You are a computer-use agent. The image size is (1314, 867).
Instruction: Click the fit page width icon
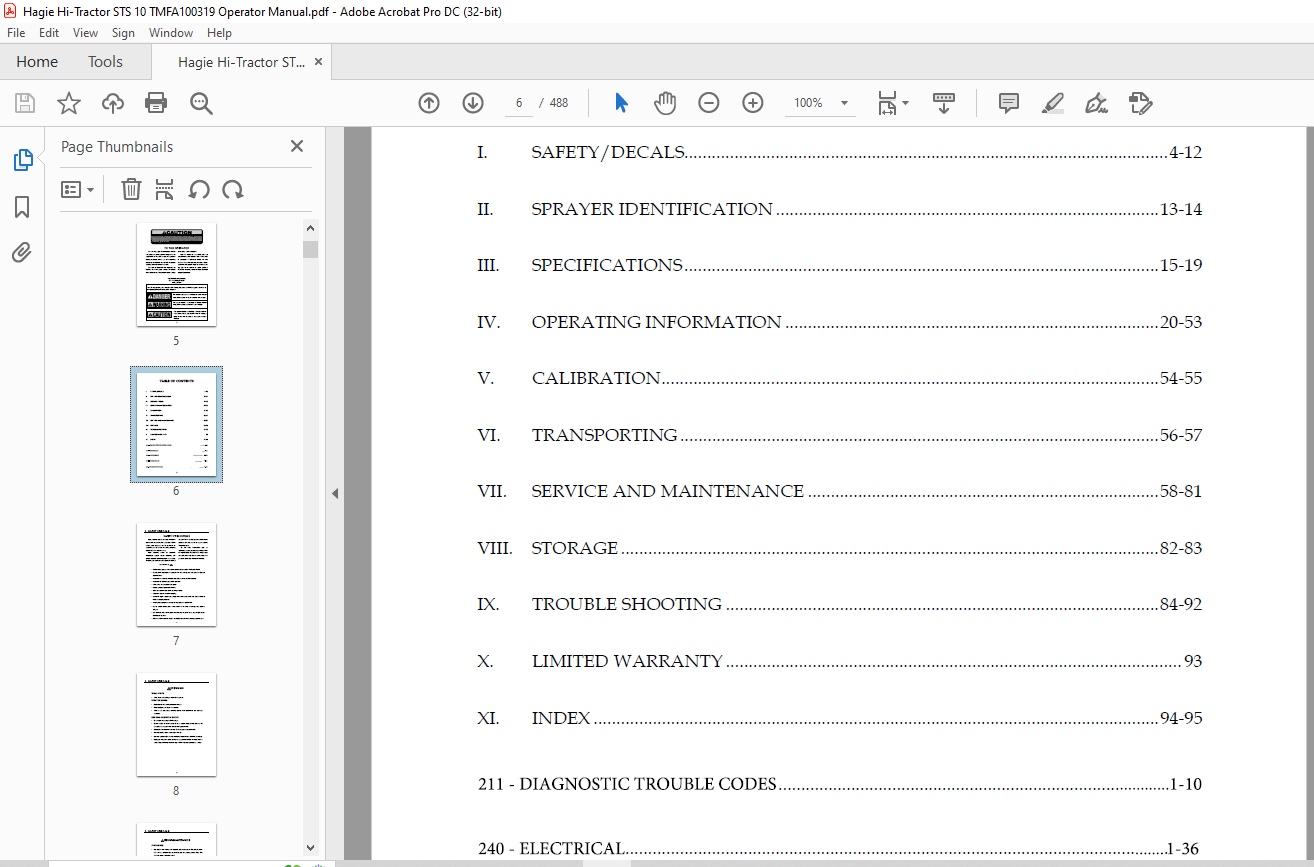click(887, 103)
